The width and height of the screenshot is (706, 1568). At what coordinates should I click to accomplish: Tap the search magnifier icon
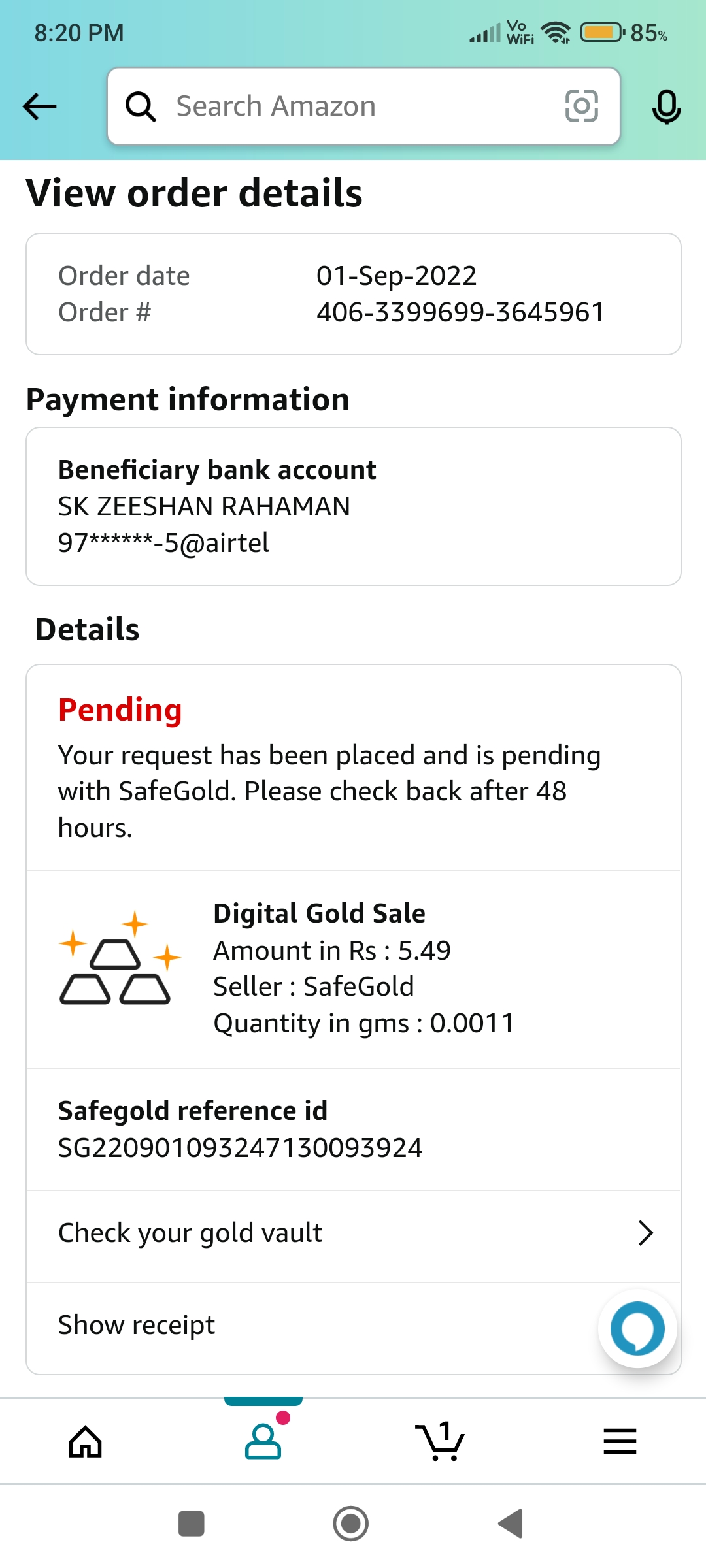pyautogui.click(x=141, y=106)
